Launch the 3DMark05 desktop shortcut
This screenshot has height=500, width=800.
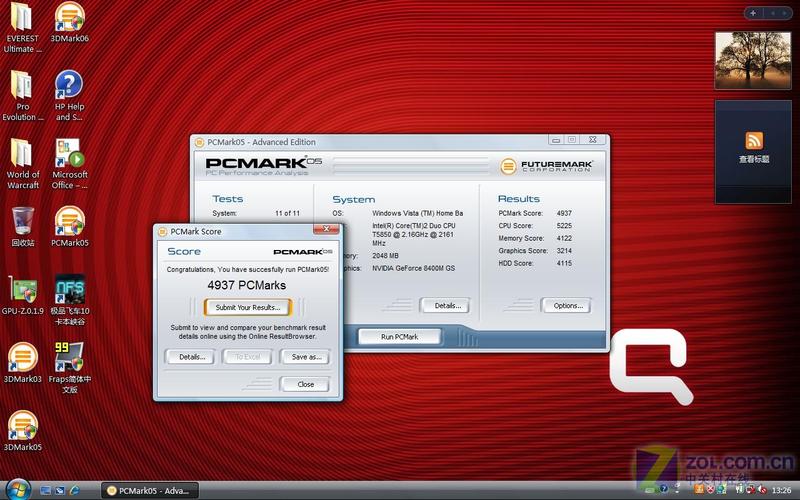(22, 431)
